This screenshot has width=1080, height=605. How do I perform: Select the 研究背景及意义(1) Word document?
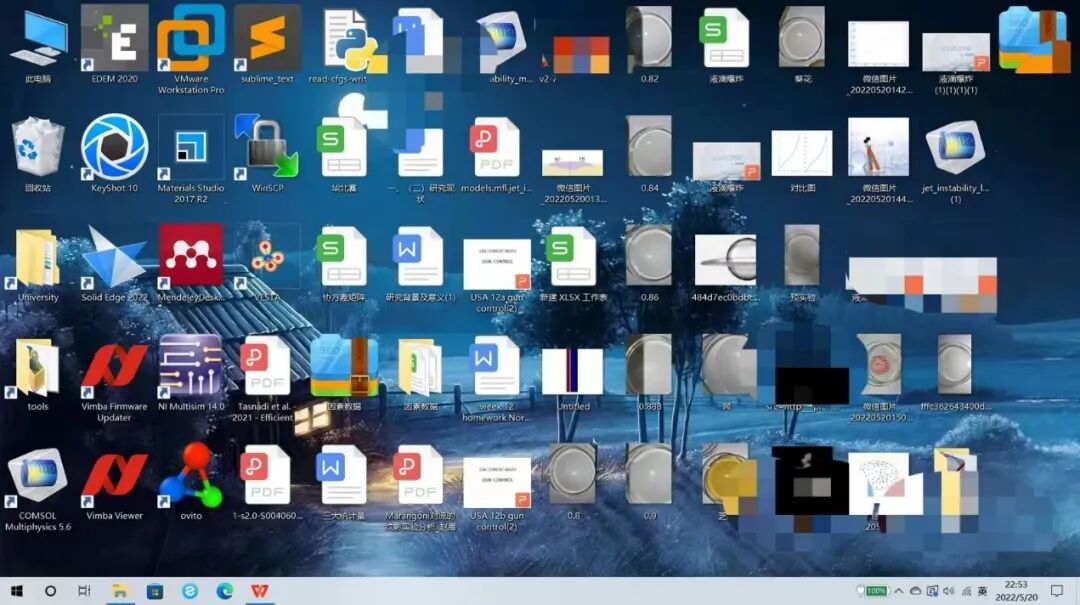(x=420, y=264)
